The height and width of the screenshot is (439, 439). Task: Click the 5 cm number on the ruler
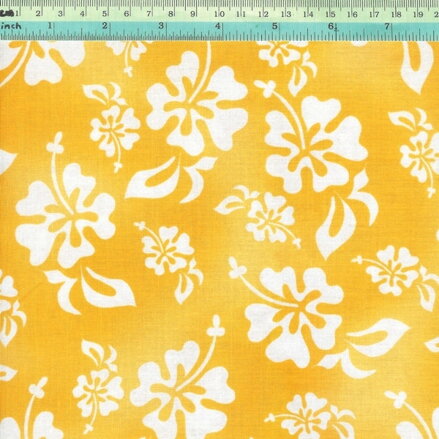[x=105, y=14]
